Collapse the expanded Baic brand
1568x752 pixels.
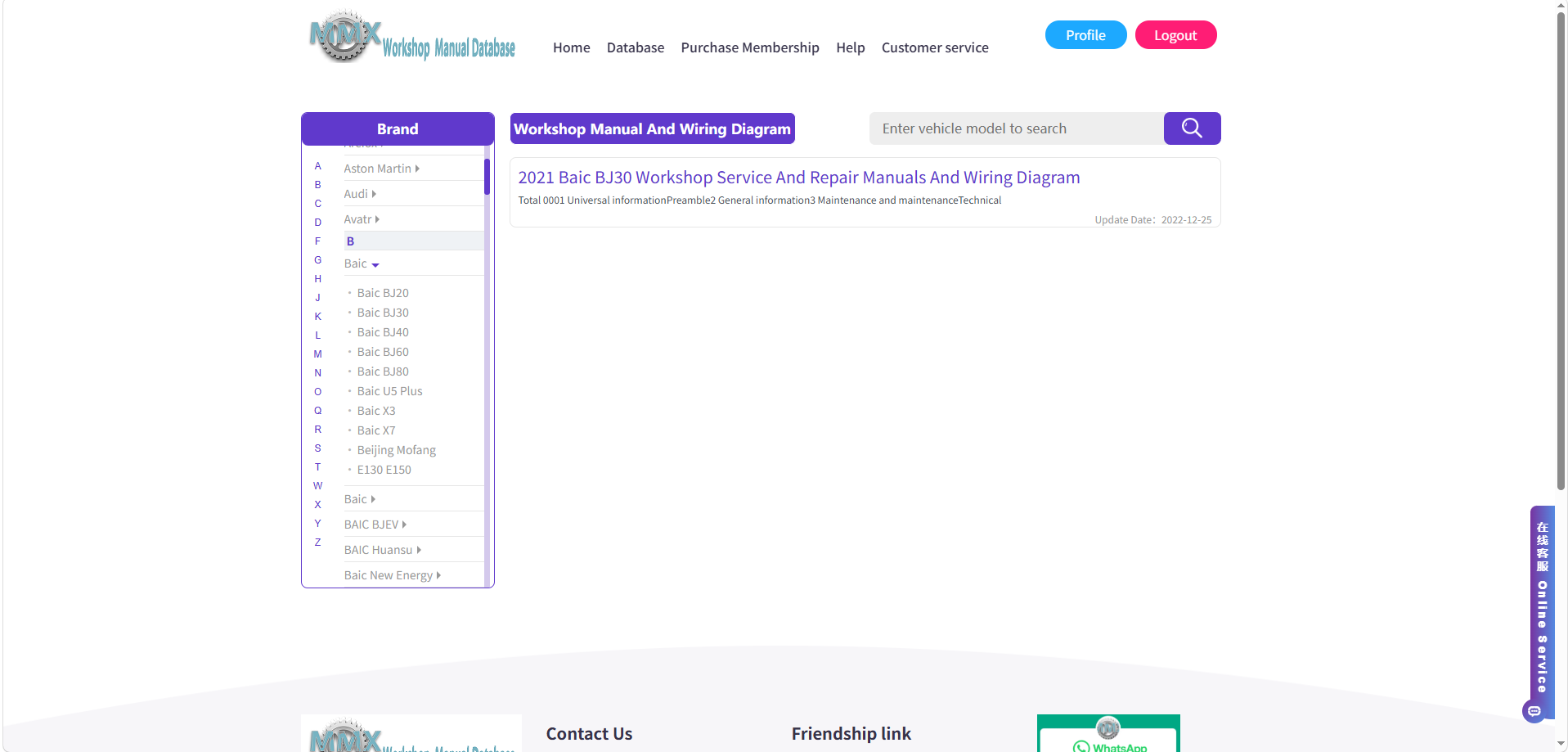click(362, 263)
